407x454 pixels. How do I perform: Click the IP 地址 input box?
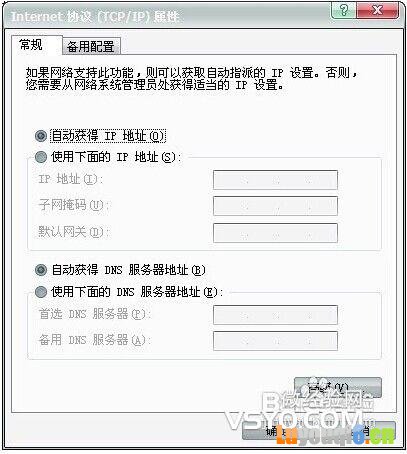click(x=275, y=180)
